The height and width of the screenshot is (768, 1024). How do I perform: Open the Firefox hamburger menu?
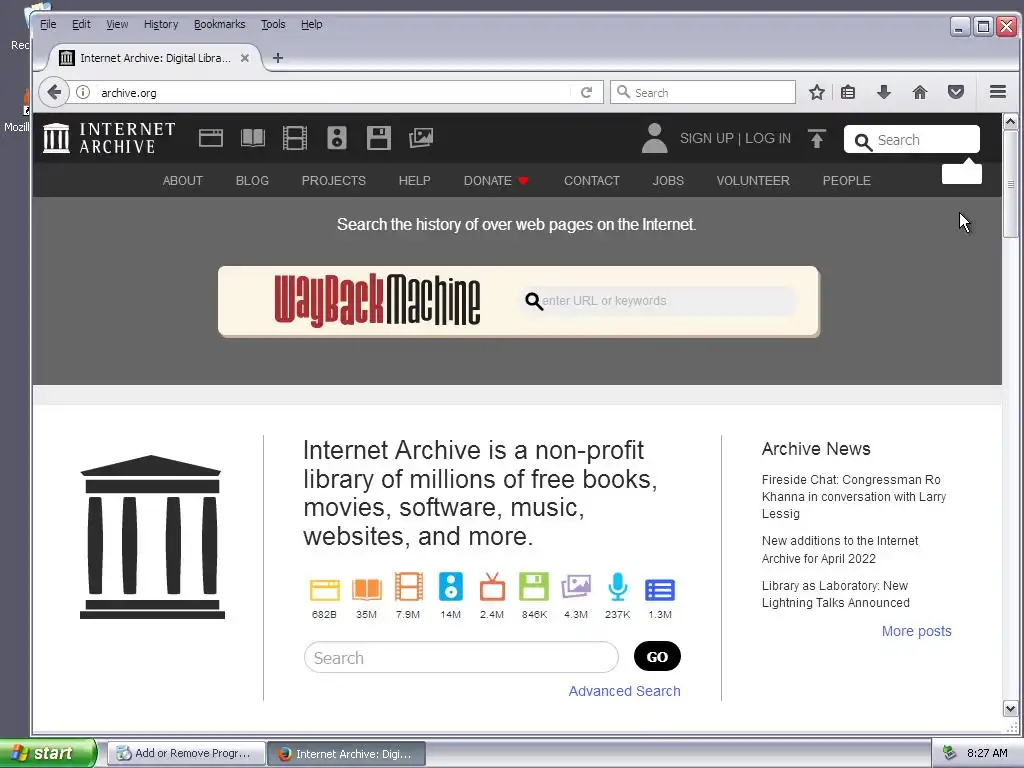point(997,92)
